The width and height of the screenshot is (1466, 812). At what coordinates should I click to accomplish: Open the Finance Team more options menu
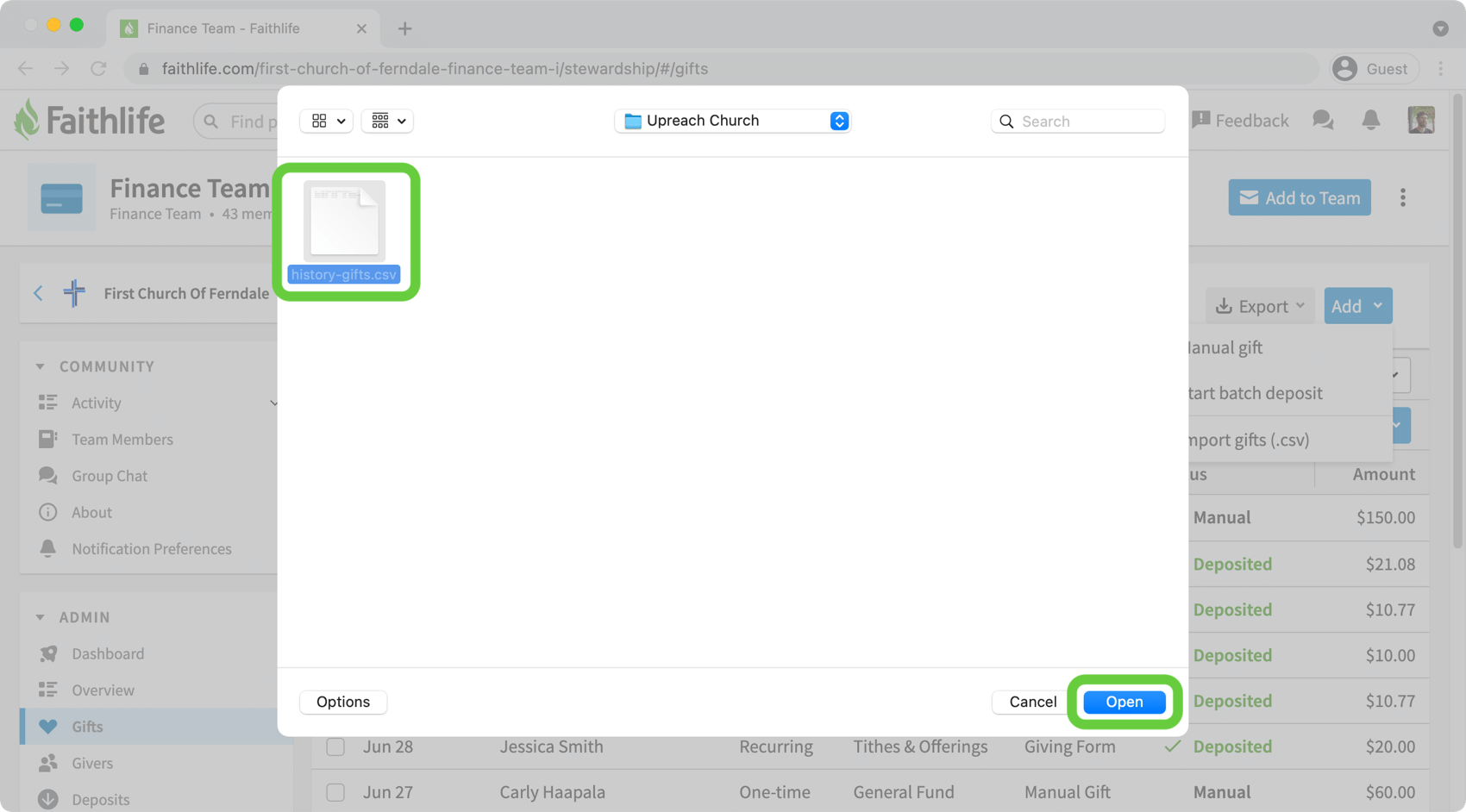pyautogui.click(x=1403, y=197)
